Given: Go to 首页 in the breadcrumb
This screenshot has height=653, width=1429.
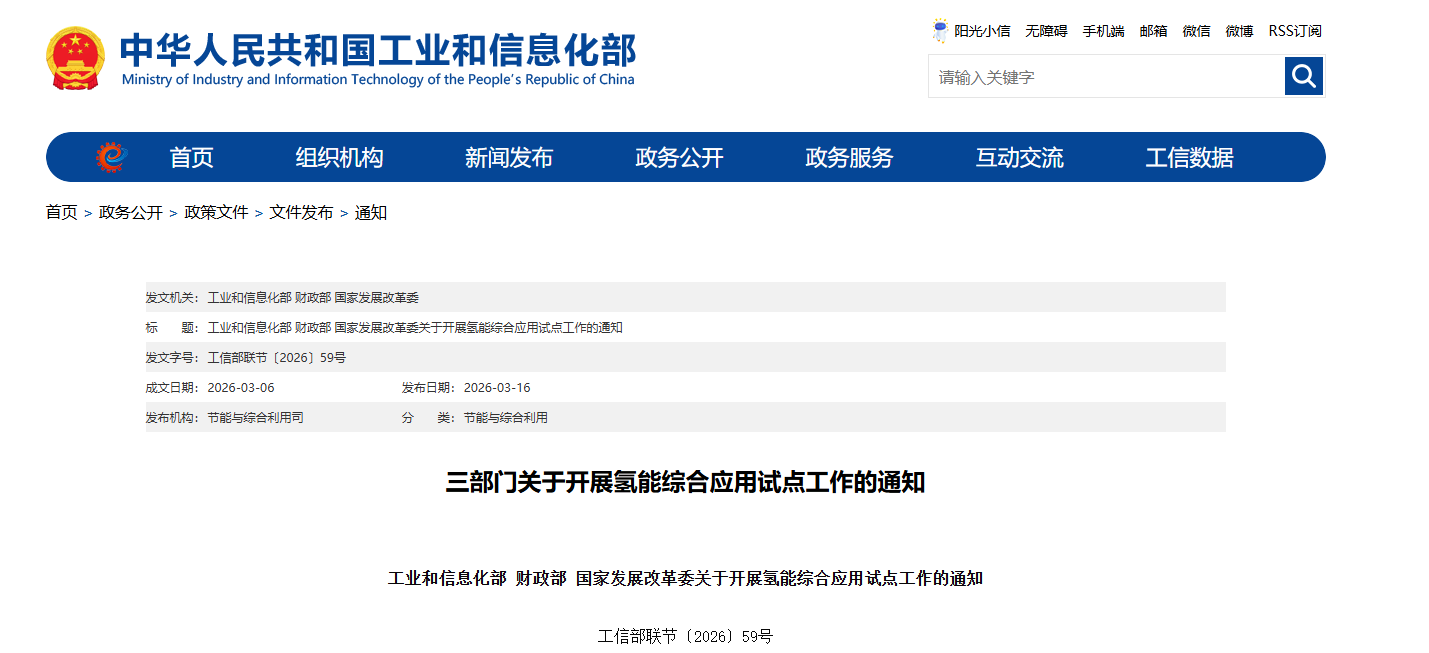Looking at the screenshot, I should coord(61,212).
